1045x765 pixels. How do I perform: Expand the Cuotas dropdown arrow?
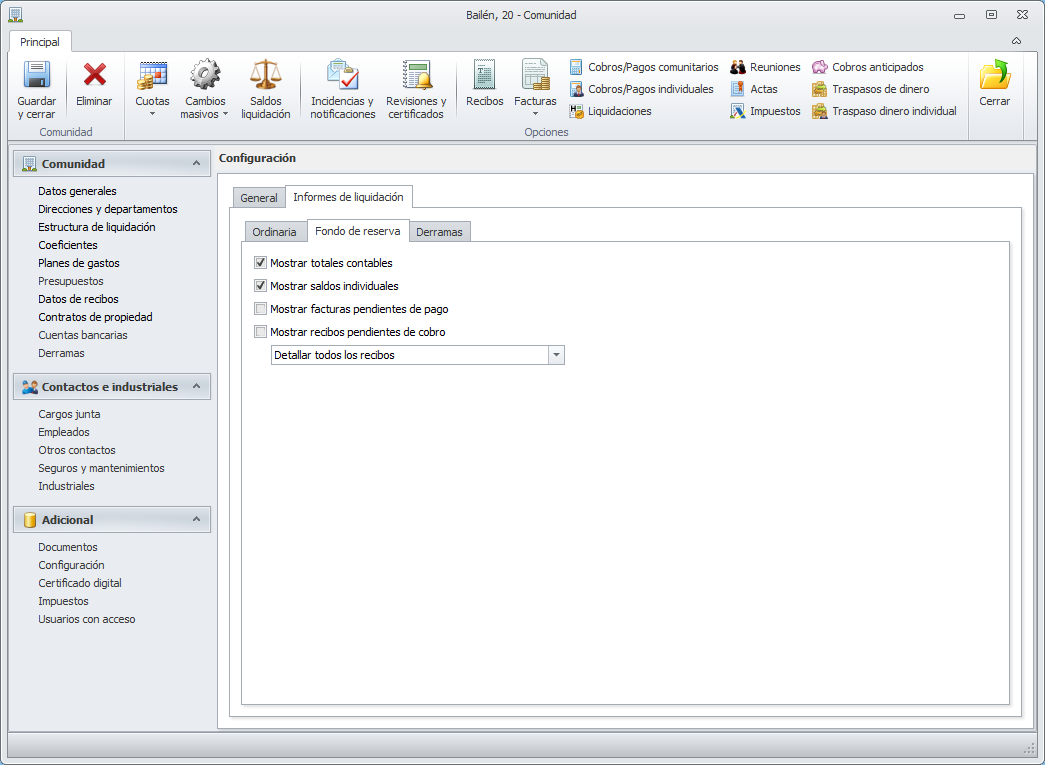click(x=152, y=114)
